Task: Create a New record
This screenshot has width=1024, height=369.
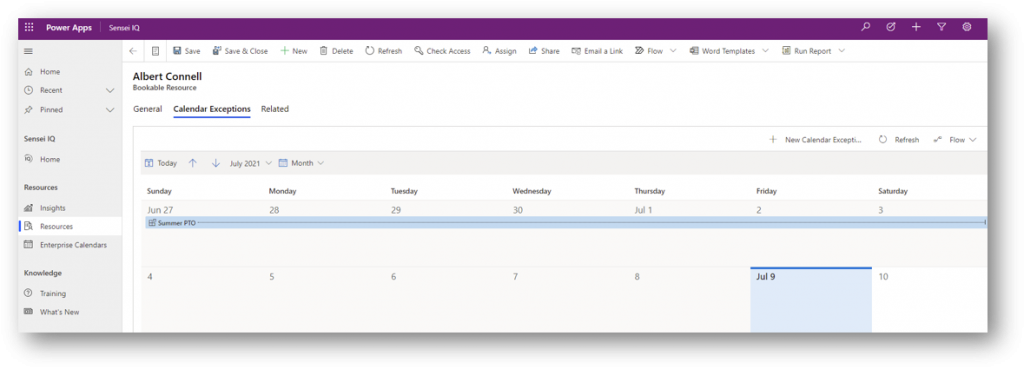Action: 294,51
